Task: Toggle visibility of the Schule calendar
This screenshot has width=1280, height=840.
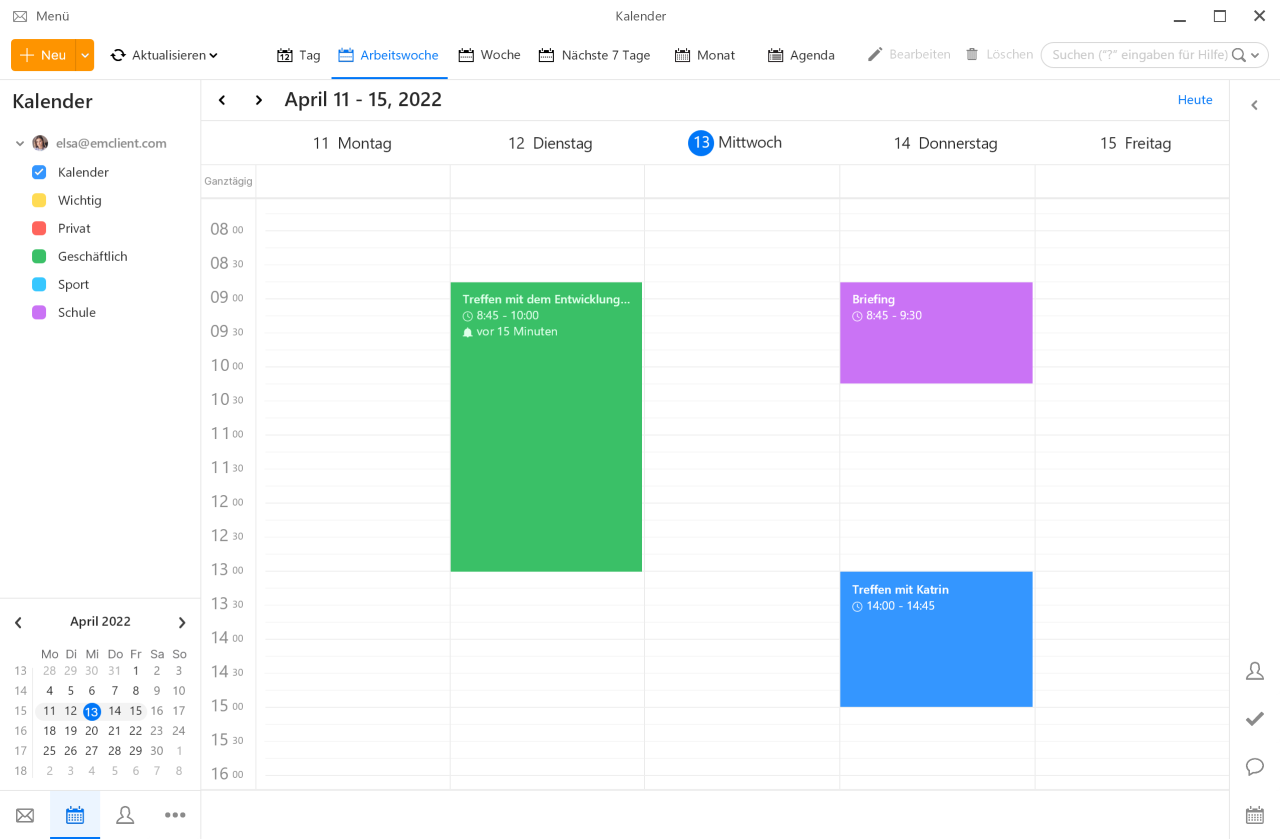Action: 38,312
